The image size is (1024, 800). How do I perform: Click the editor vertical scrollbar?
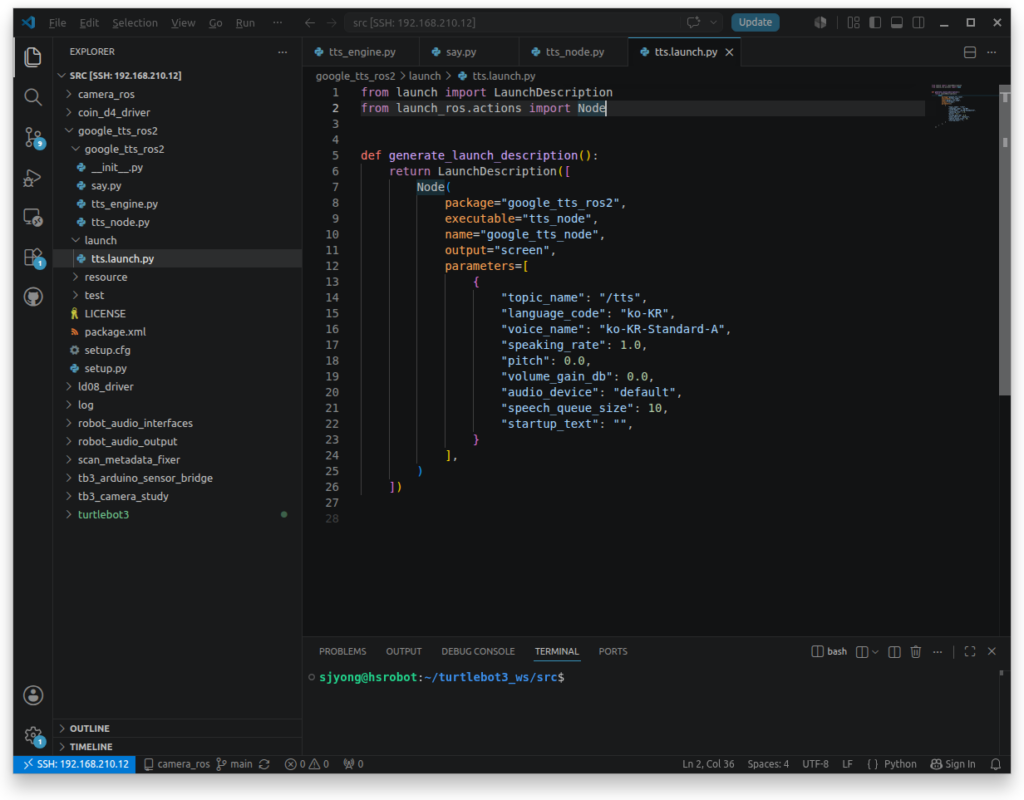(x=1004, y=242)
